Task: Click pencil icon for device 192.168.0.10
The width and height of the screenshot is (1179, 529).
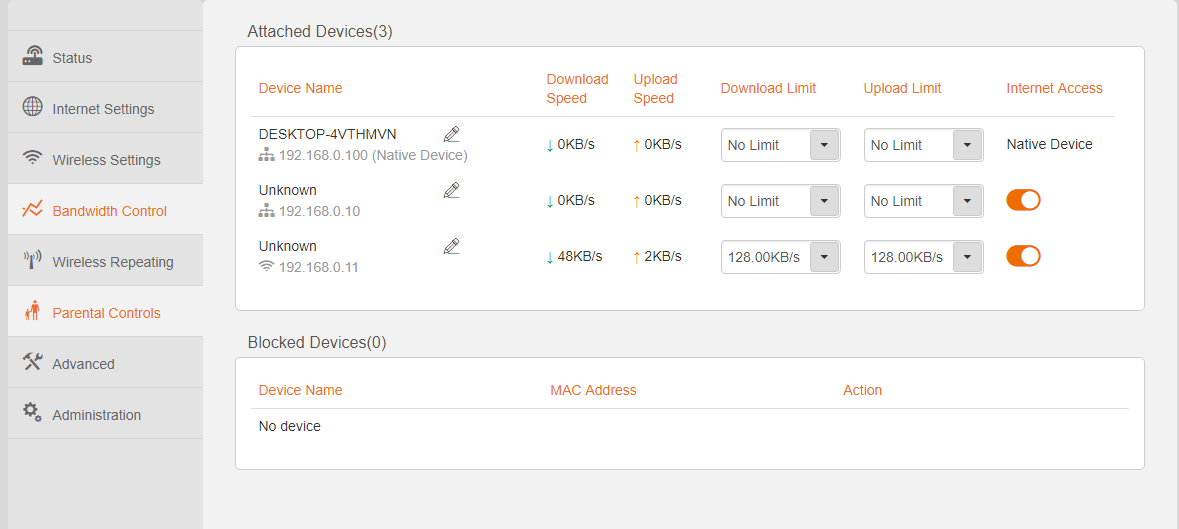Action: click(451, 190)
